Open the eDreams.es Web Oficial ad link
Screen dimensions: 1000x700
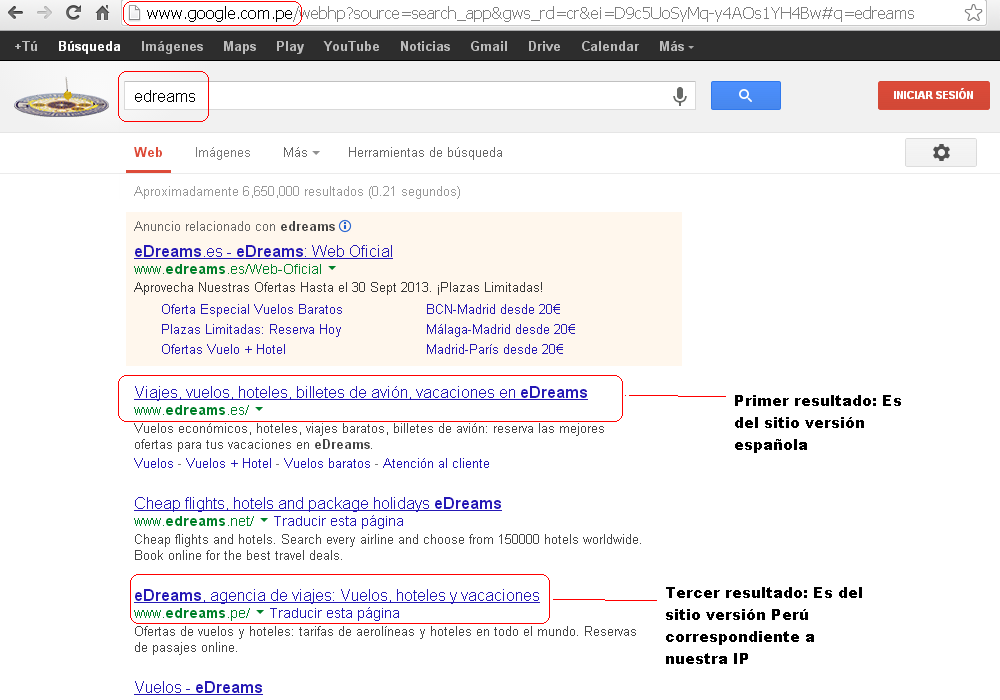[263, 251]
